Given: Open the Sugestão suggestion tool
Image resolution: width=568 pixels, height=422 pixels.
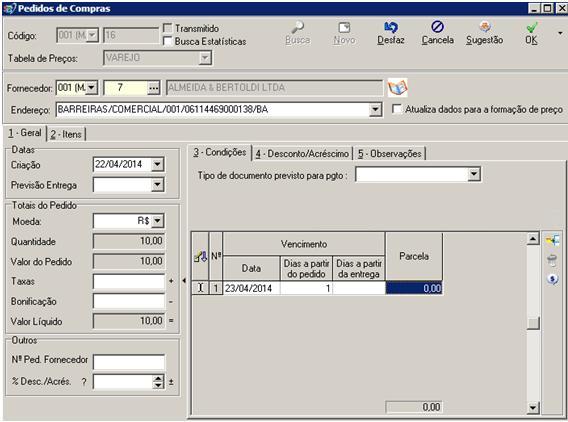Looking at the screenshot, I should [x=485, y=27].
